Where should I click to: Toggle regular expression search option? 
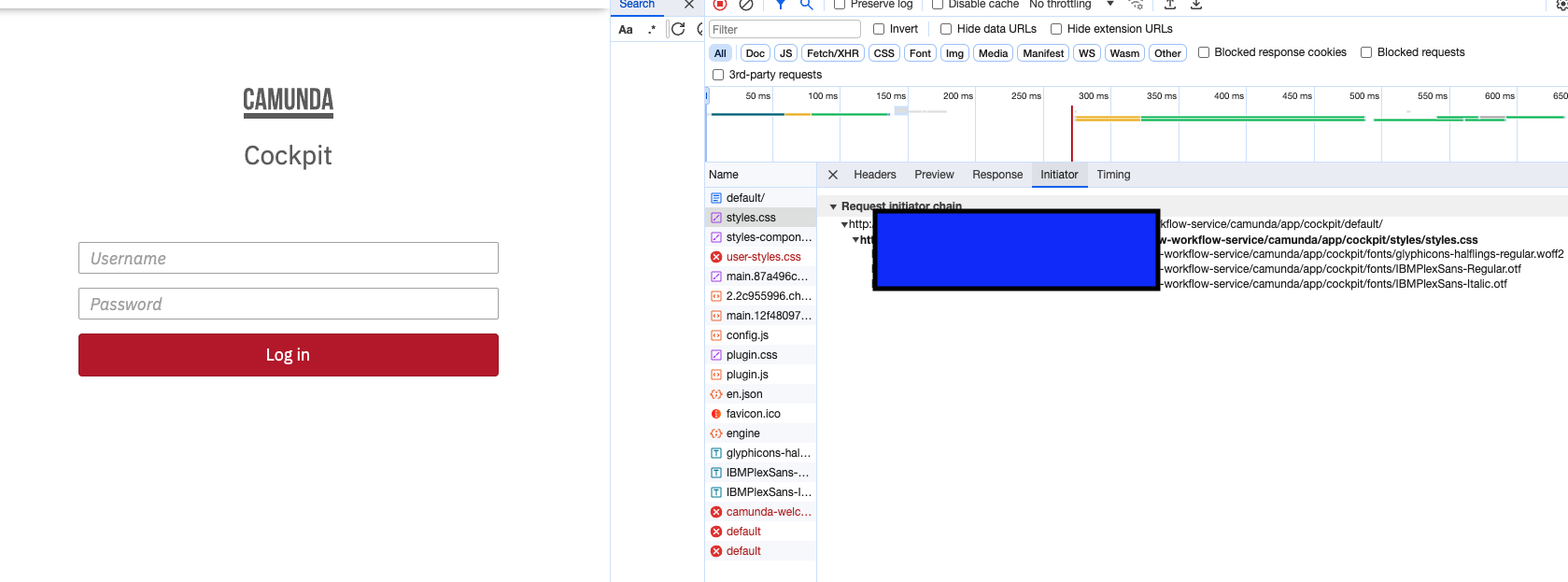click(652, 29)
